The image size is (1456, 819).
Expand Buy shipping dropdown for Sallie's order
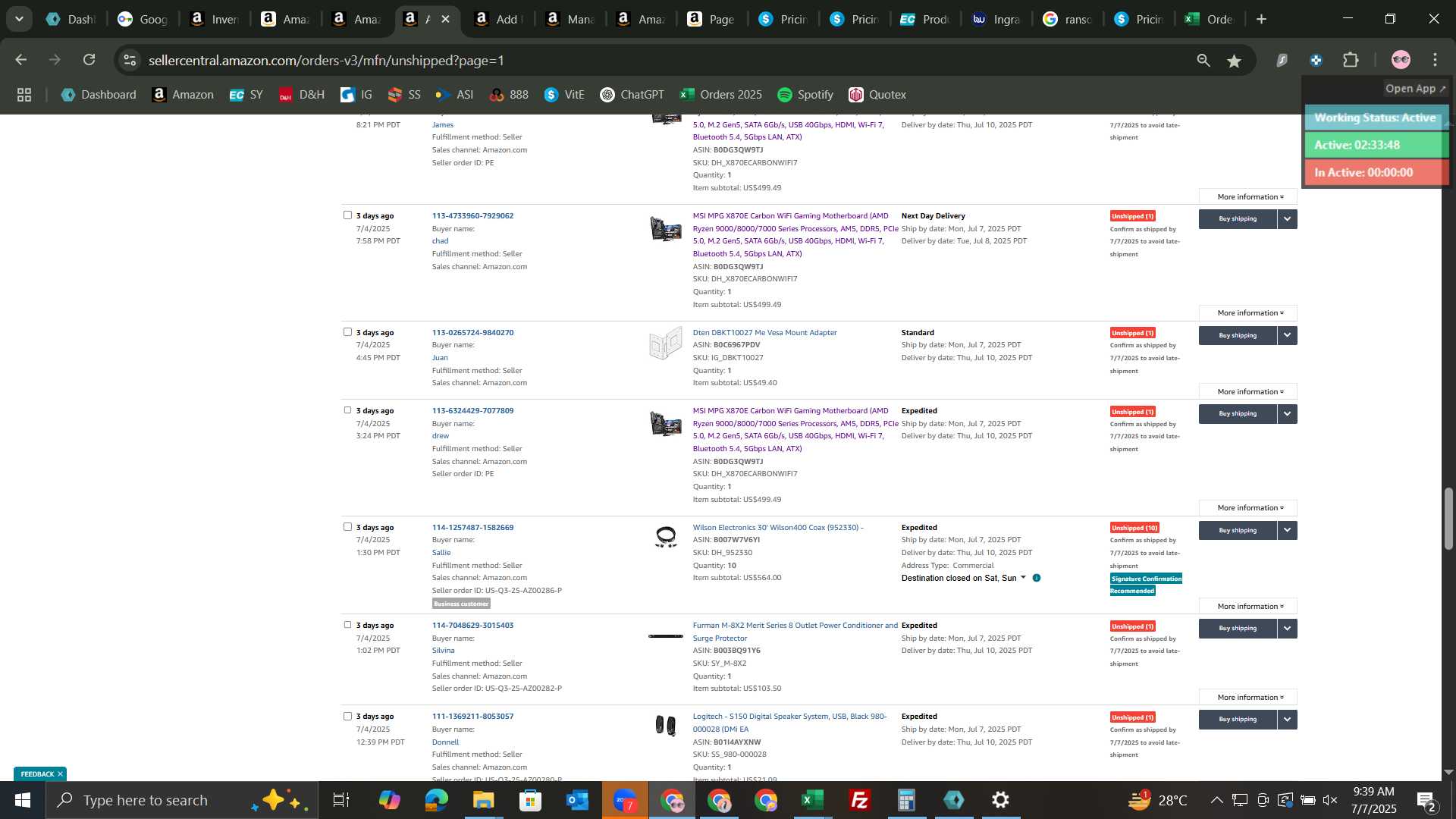tap(1288, 530)
